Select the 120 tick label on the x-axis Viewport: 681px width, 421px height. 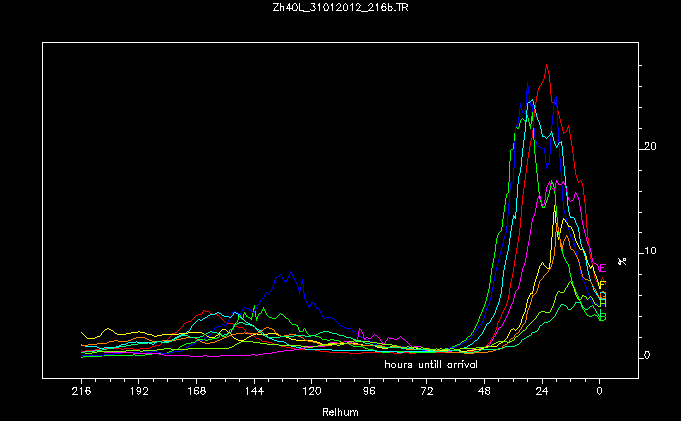pyautogui.click(x=312, y=393)
